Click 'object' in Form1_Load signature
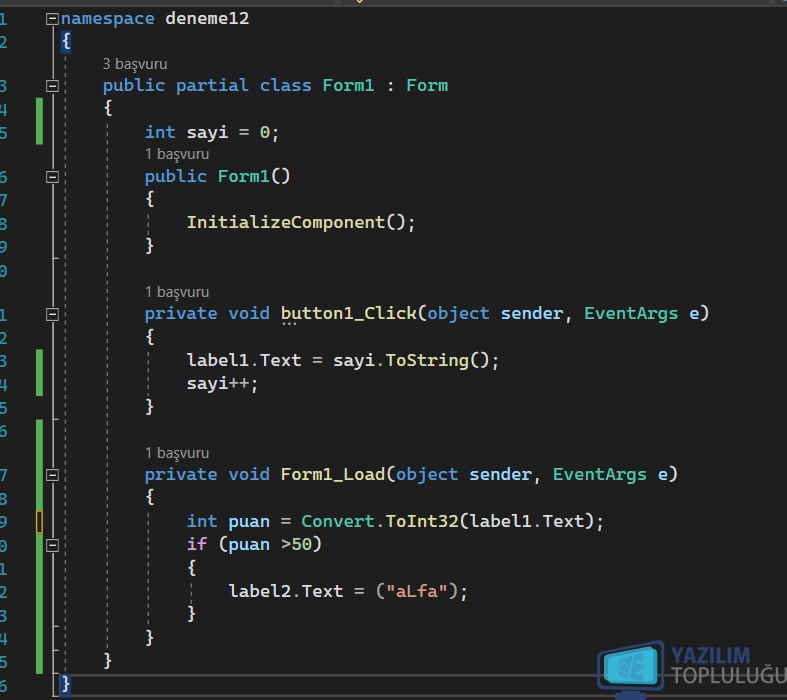The height and width of the screenshot is (700, 787). tap(427, 474)
